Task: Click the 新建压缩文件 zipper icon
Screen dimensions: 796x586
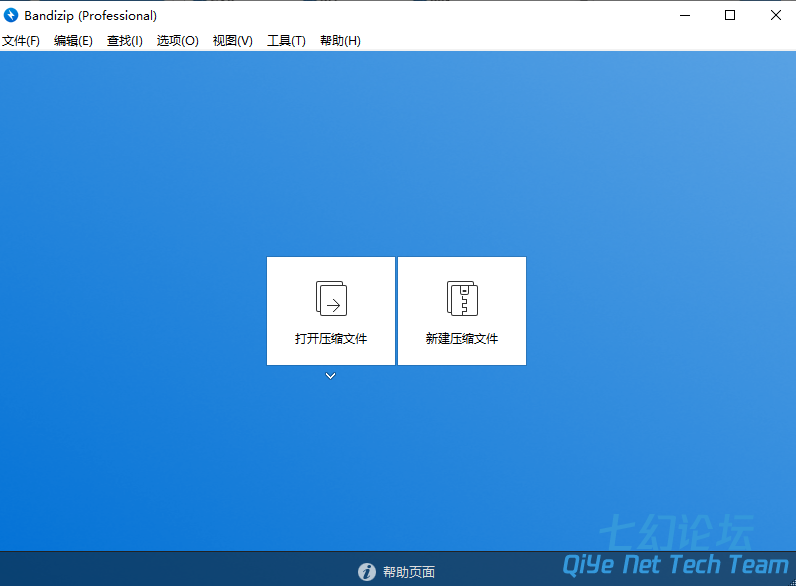Action: click(462, 298)
